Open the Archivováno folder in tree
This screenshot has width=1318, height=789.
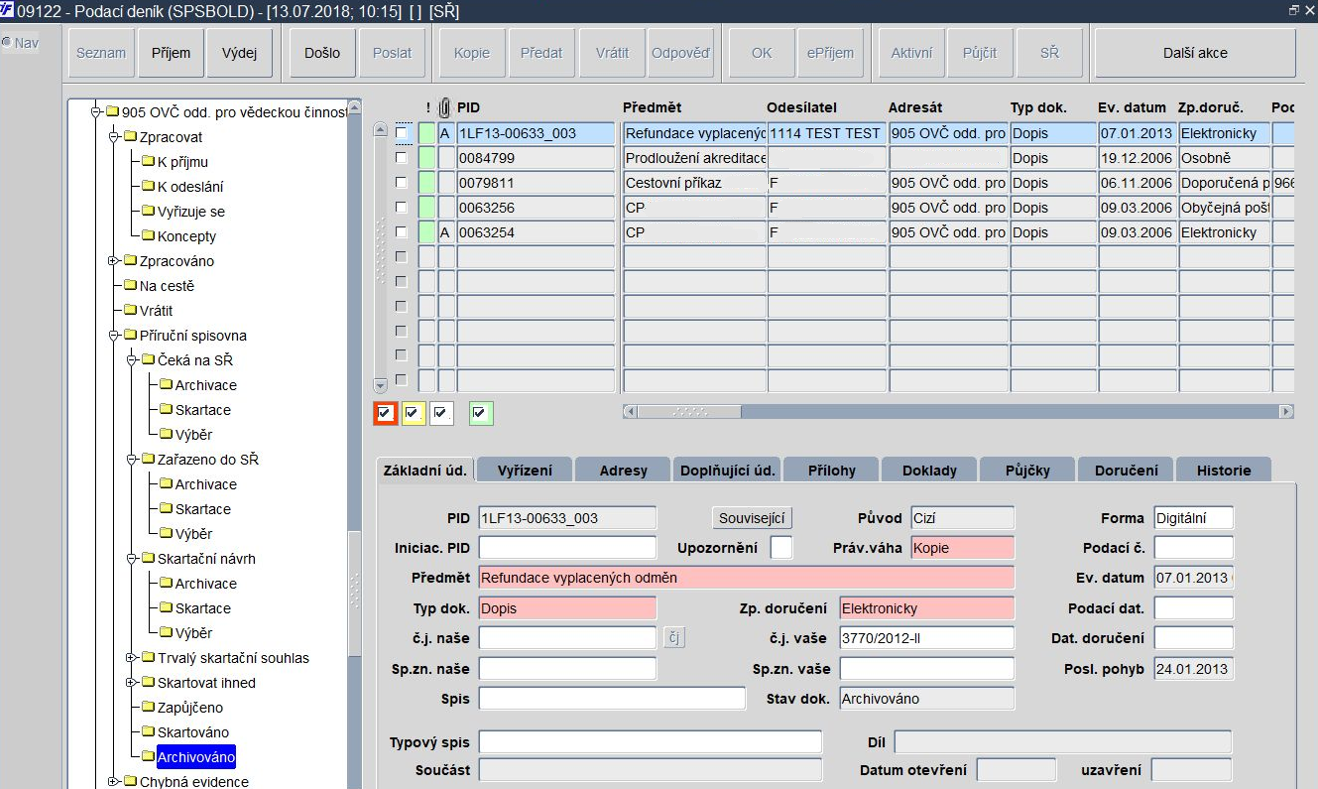point(195,757)
